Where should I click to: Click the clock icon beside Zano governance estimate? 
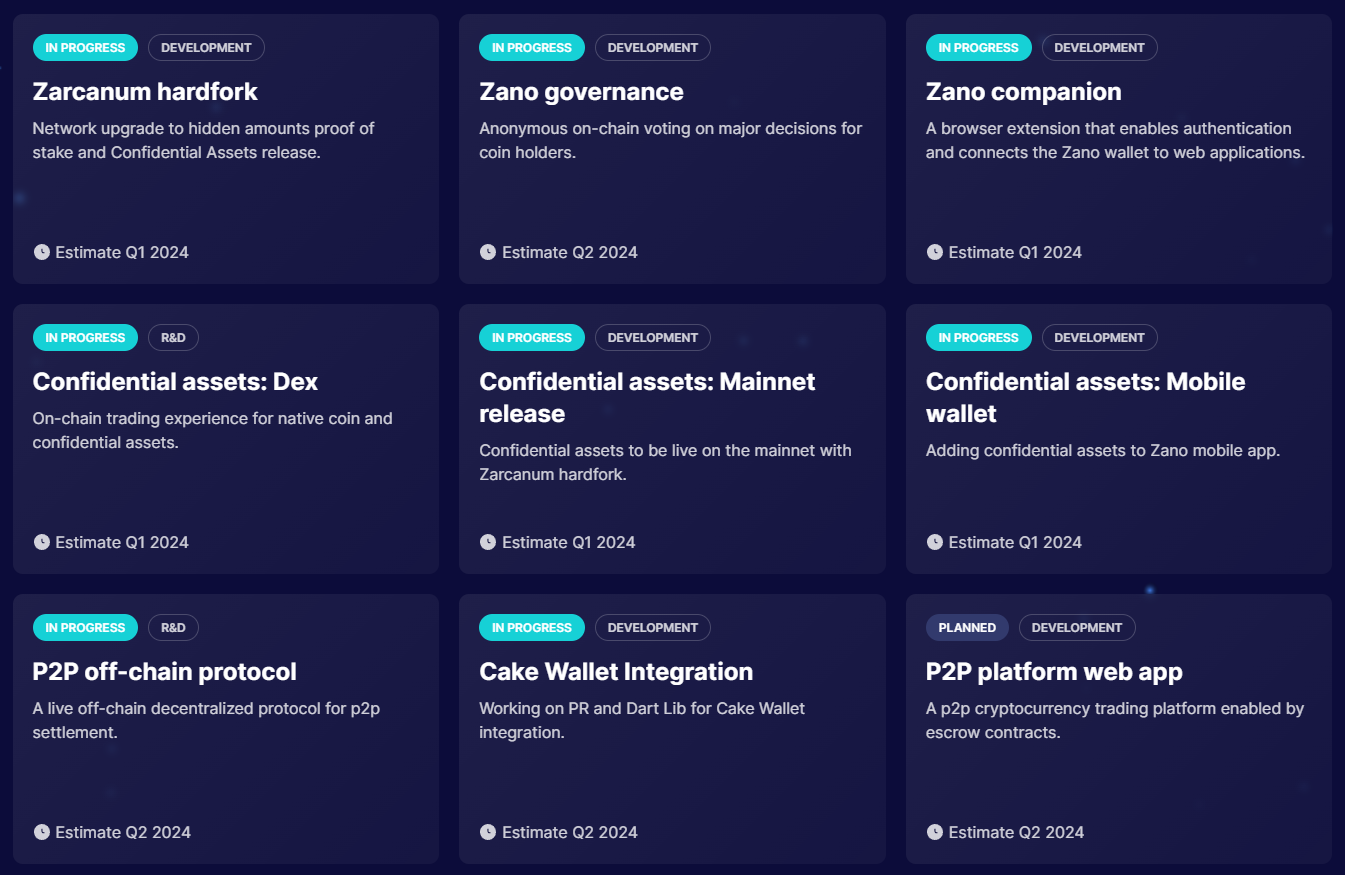pyautogui.click(x=489, y=252)
